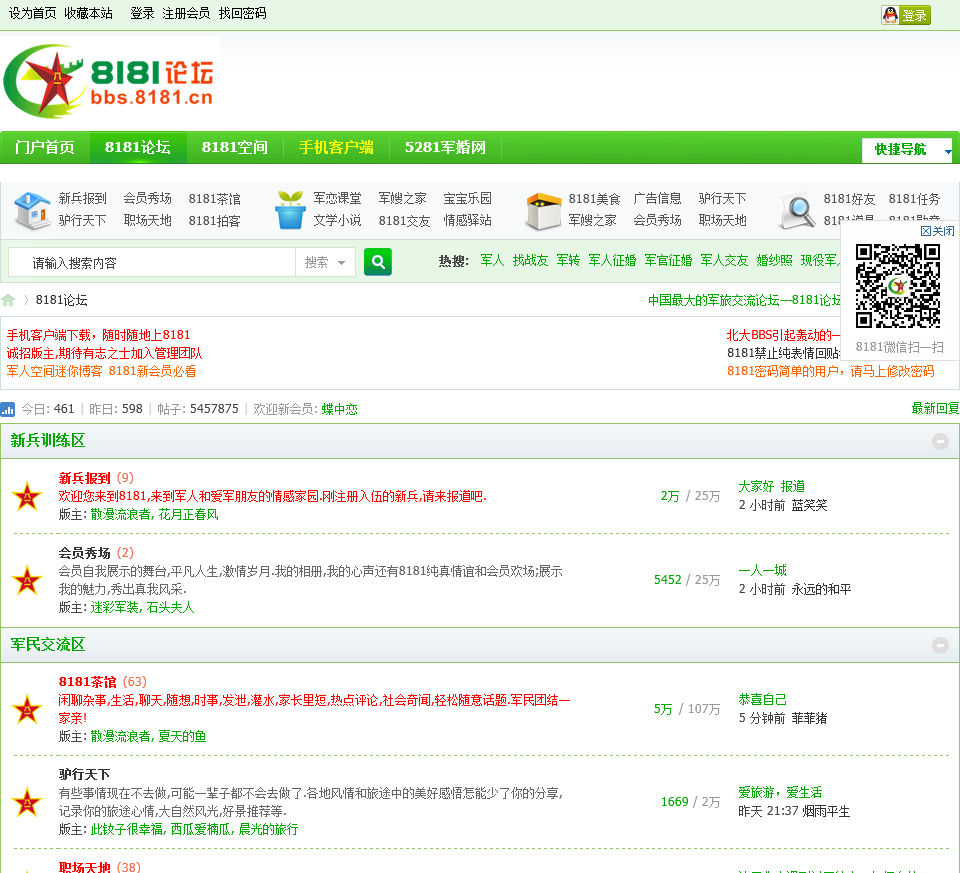Open 8181美食 quick link
960x873 pixels.
coord(594,199)
